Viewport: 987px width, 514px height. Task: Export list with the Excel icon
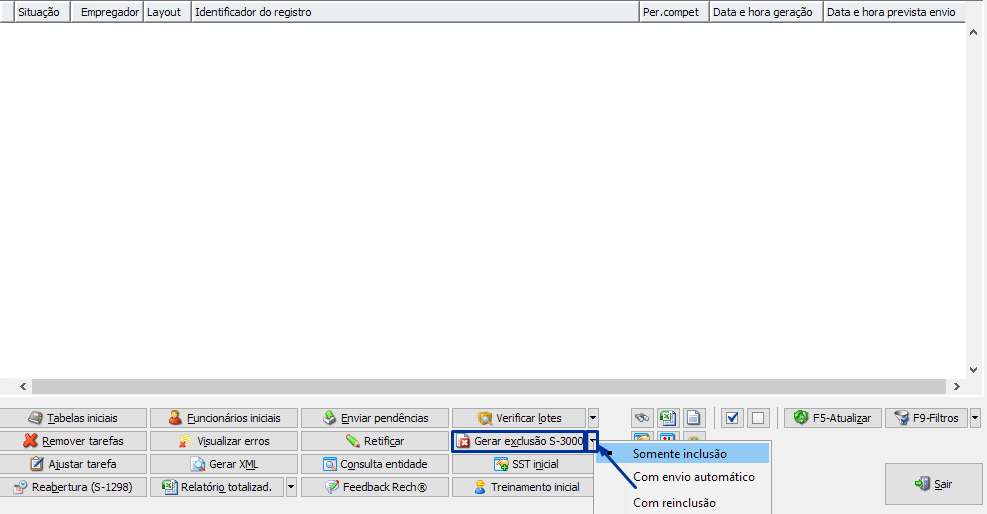click(668, 418)
